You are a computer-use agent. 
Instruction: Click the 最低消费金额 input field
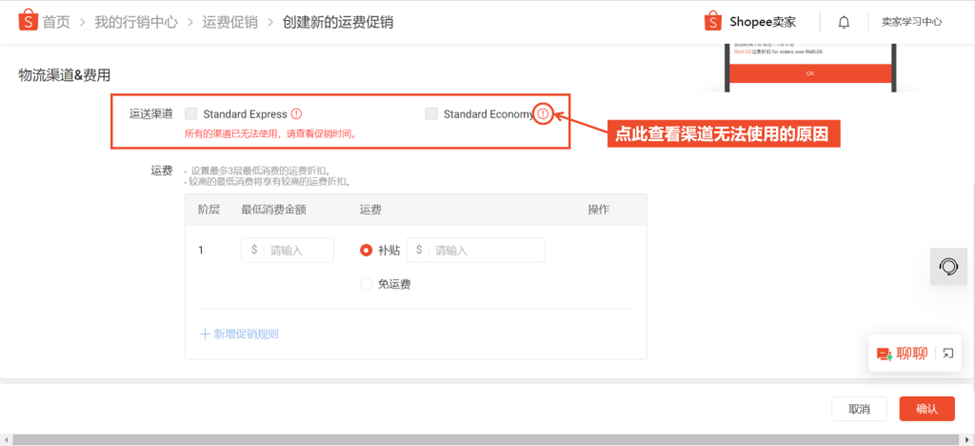pos(287,250)
